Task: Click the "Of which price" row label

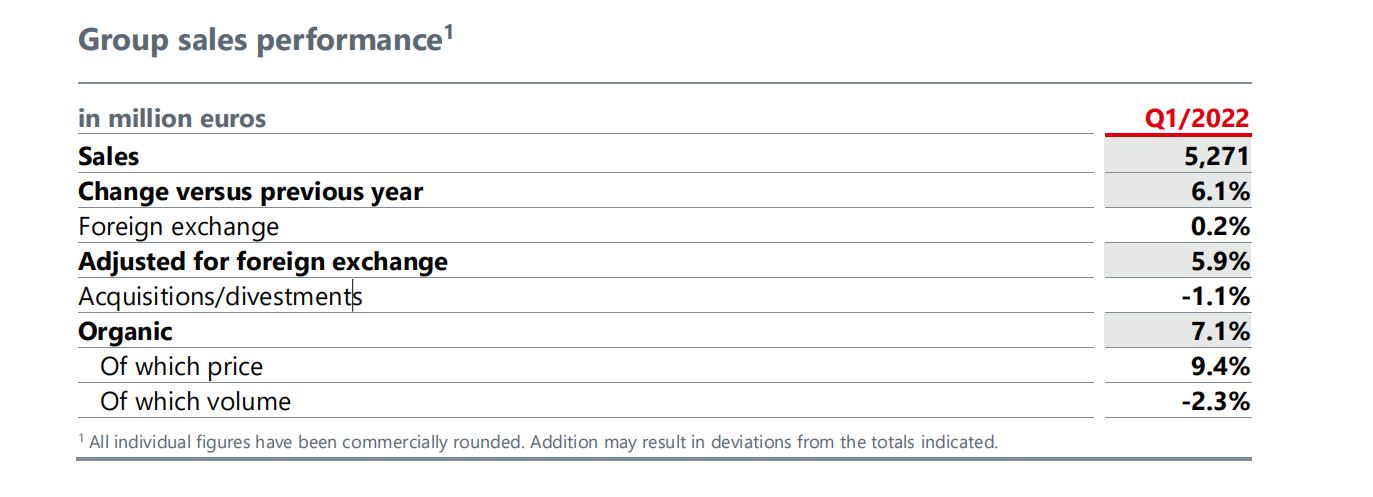Action: tap(181, 367)
